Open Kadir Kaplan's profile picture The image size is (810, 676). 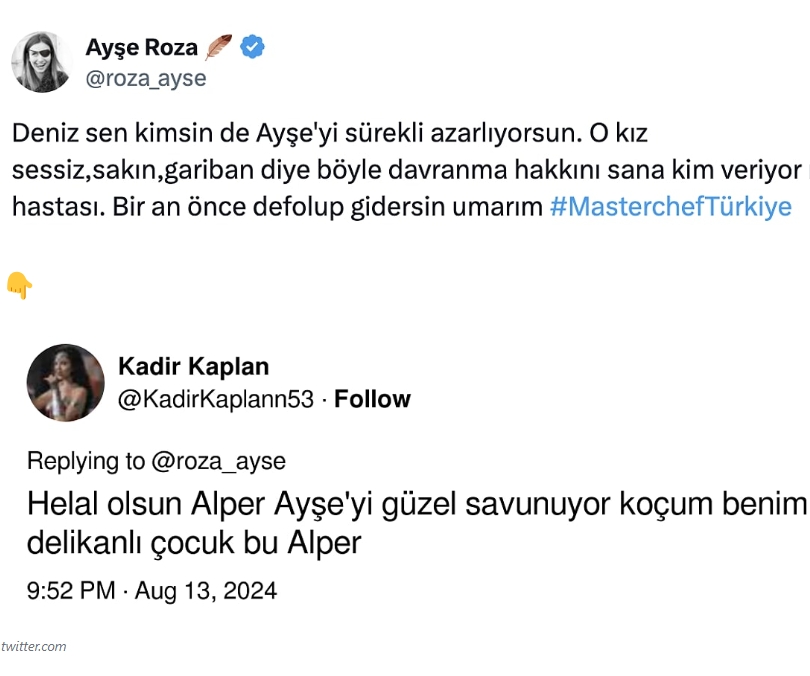(65, 382)
